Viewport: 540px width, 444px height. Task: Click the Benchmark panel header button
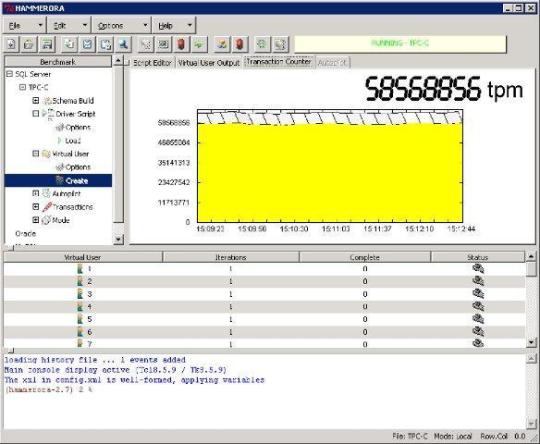point(58,62)
